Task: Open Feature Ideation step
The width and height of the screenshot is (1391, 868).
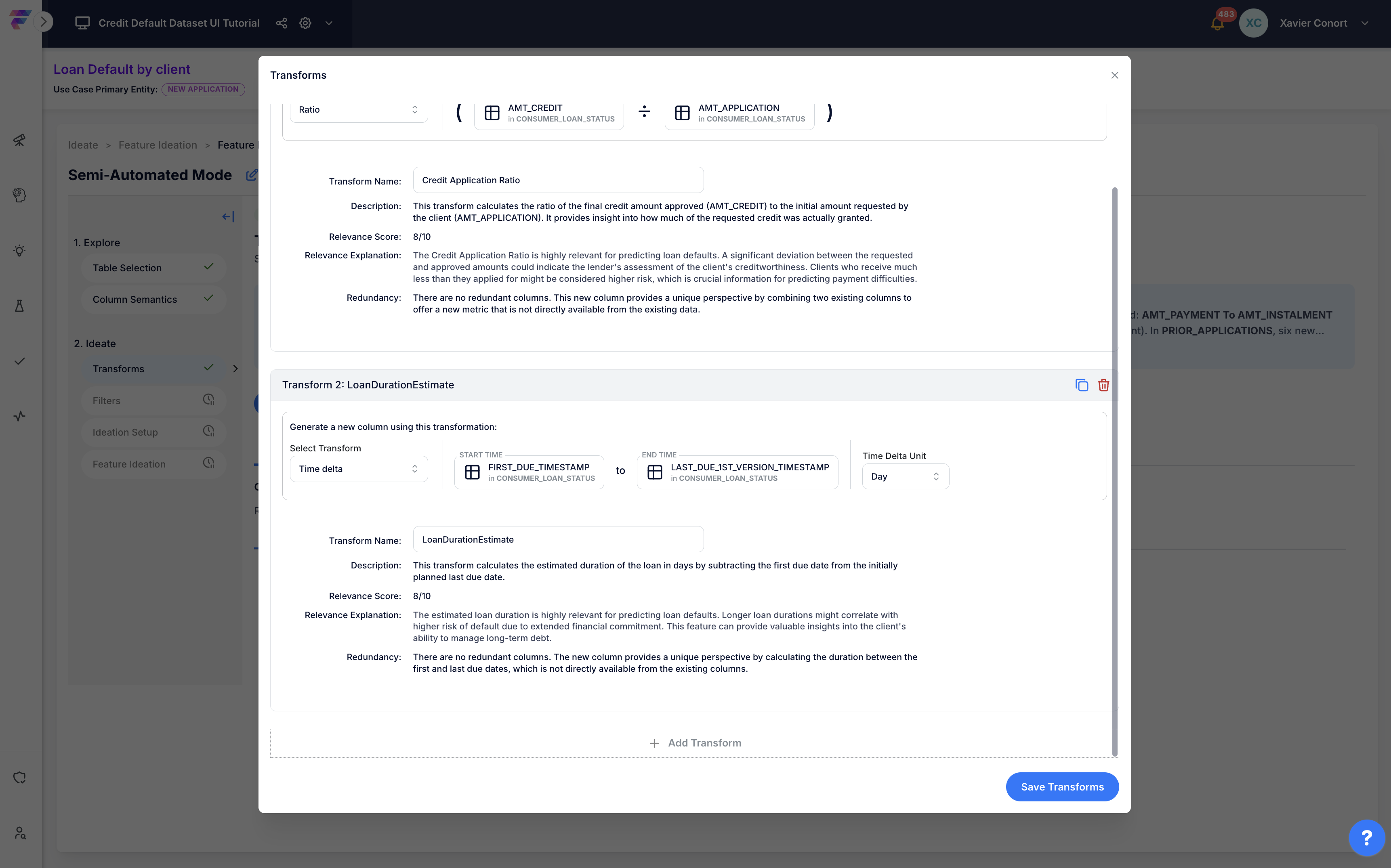Action: (153, 464)
